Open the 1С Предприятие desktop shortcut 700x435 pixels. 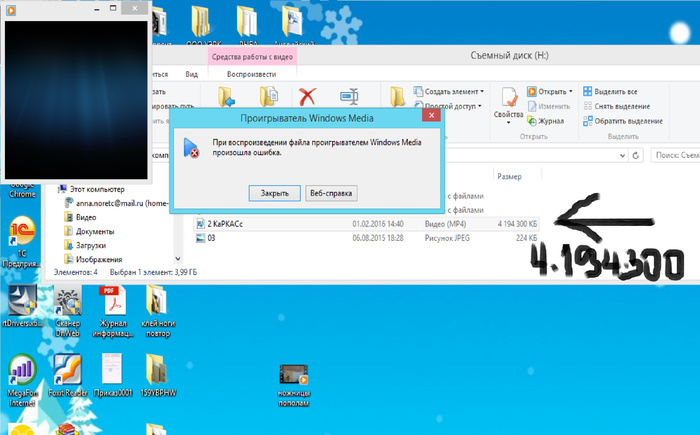coord(21,241)
